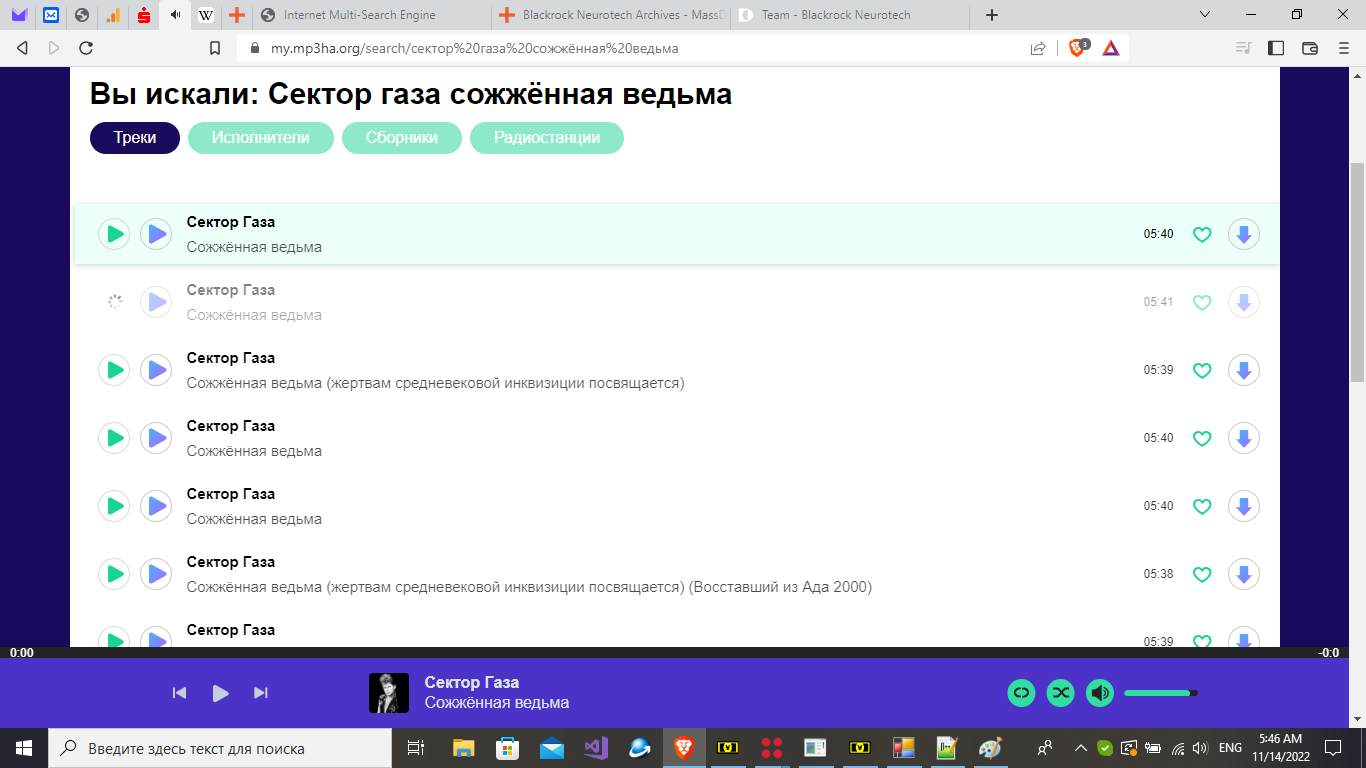Switch to Internet Multi-Search Engine tab
This screenshot has width=1366, height=768.
(x=372, y=15)
